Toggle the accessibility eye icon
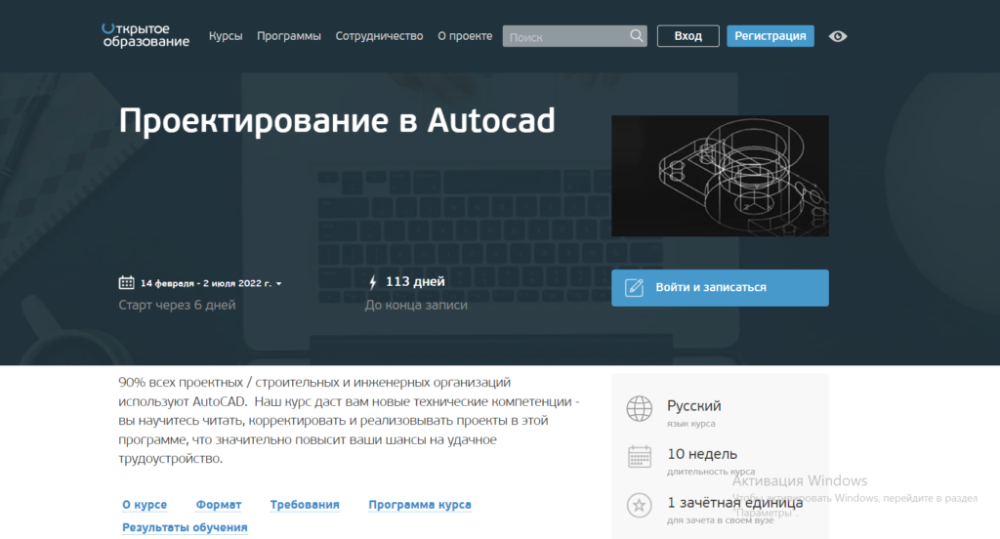This screenshot has width=1000, height=539. 838,36
